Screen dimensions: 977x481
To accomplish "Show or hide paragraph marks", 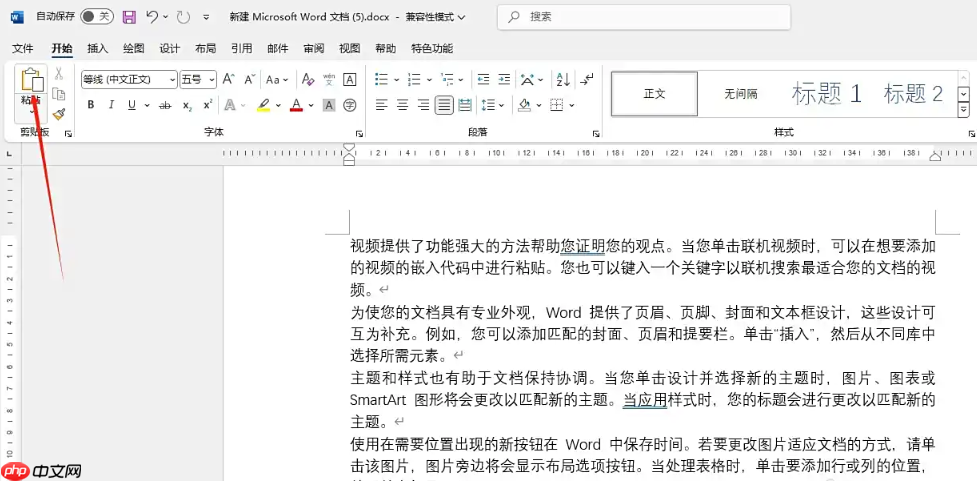I will pos(586,79).
